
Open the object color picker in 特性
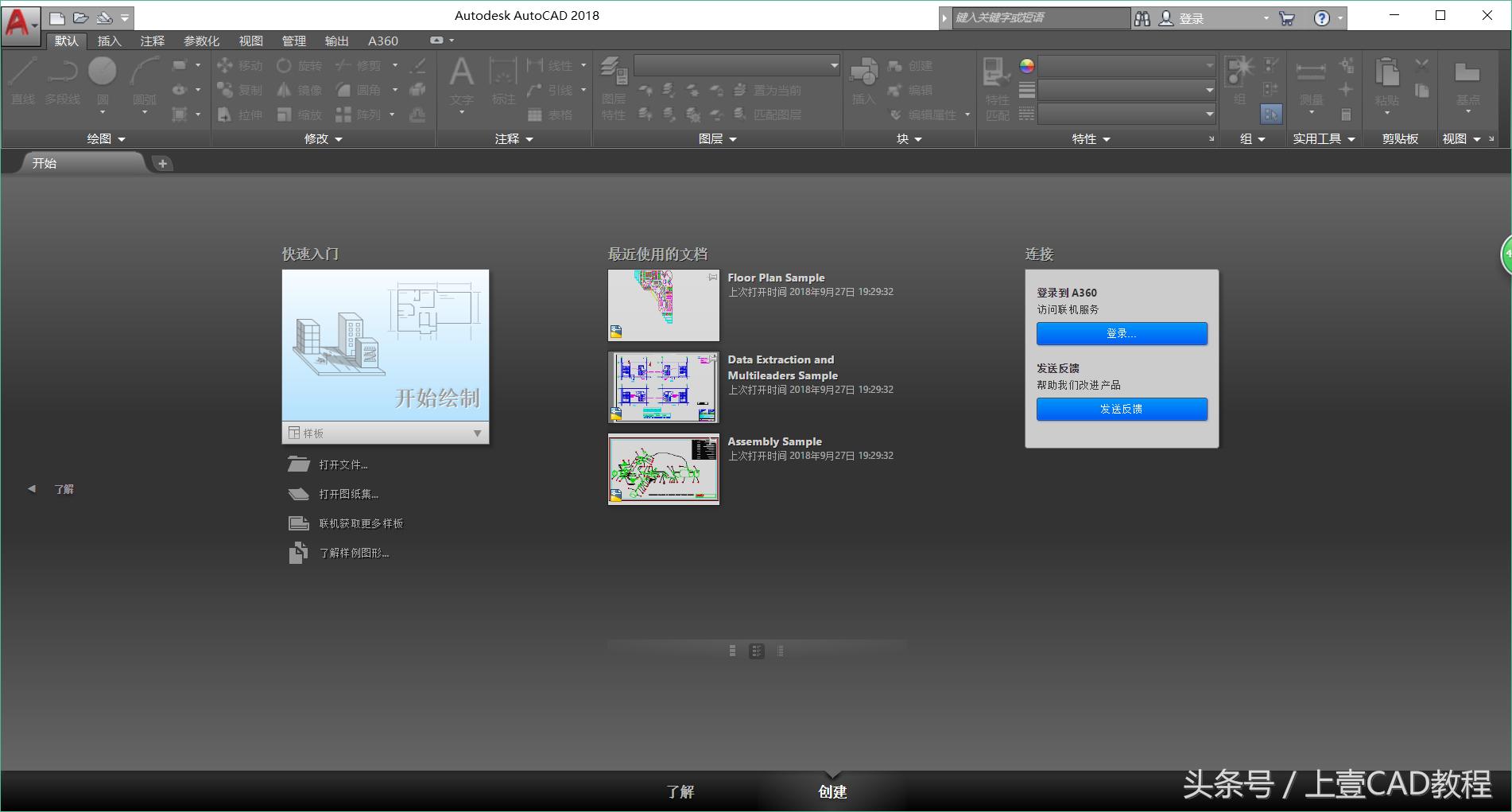pos(1025,67)
